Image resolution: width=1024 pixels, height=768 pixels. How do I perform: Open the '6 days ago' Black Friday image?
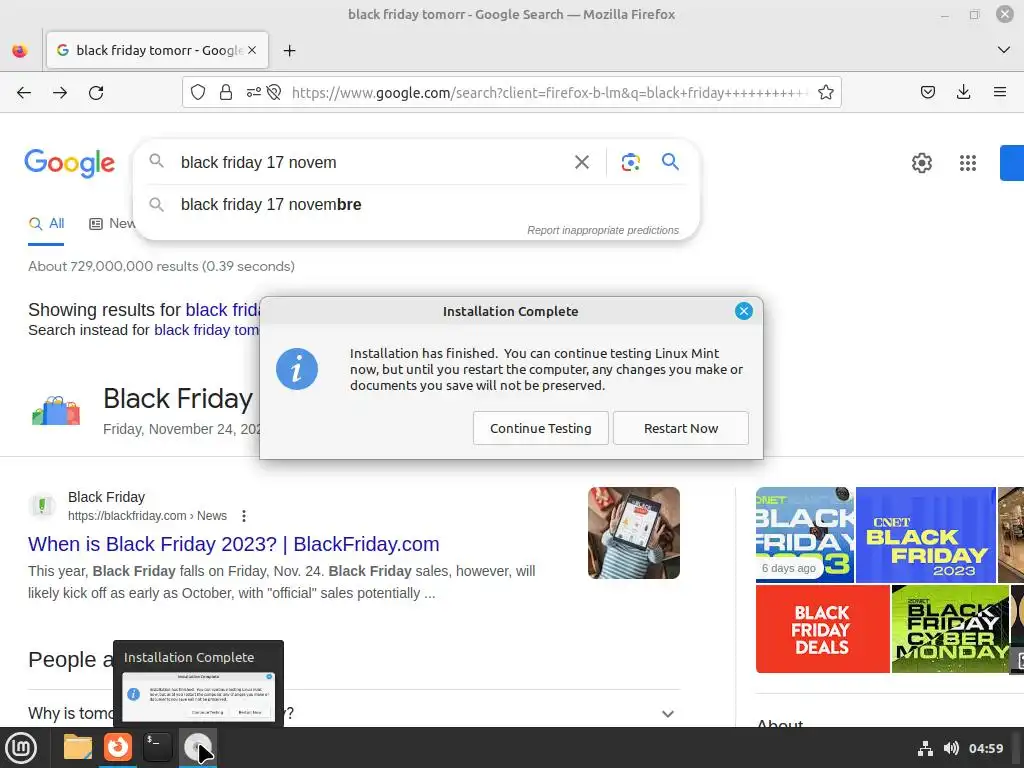[805, 534]
